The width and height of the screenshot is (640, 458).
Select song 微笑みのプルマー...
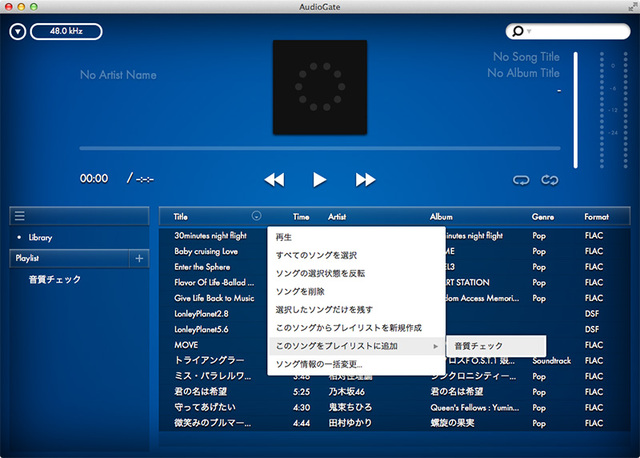[x=212, y=423]
